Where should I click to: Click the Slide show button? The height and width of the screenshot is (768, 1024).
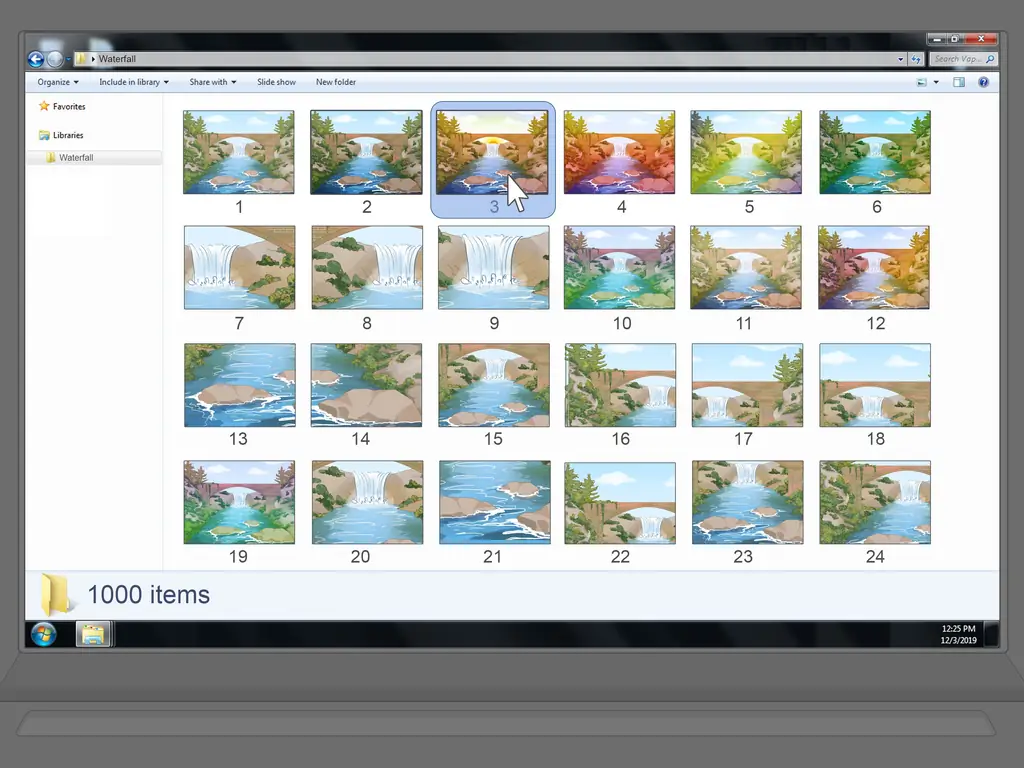click(x=276, y=82)
